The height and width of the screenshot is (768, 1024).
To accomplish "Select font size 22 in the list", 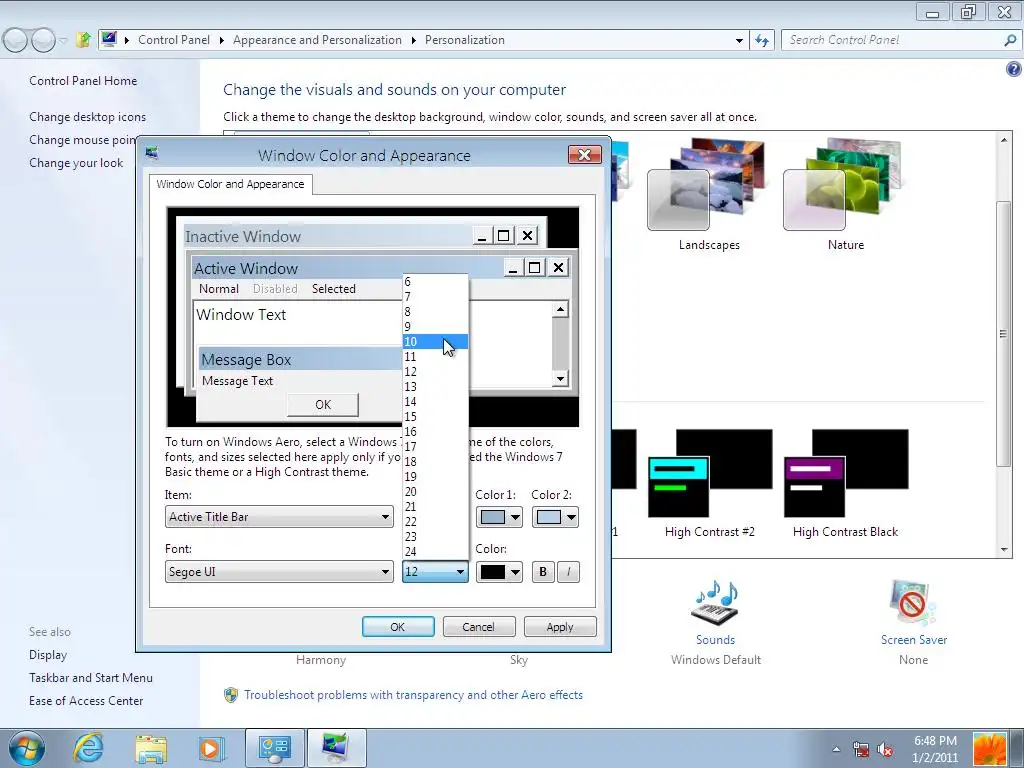I will pyautogui.click(x=435, y=522).
